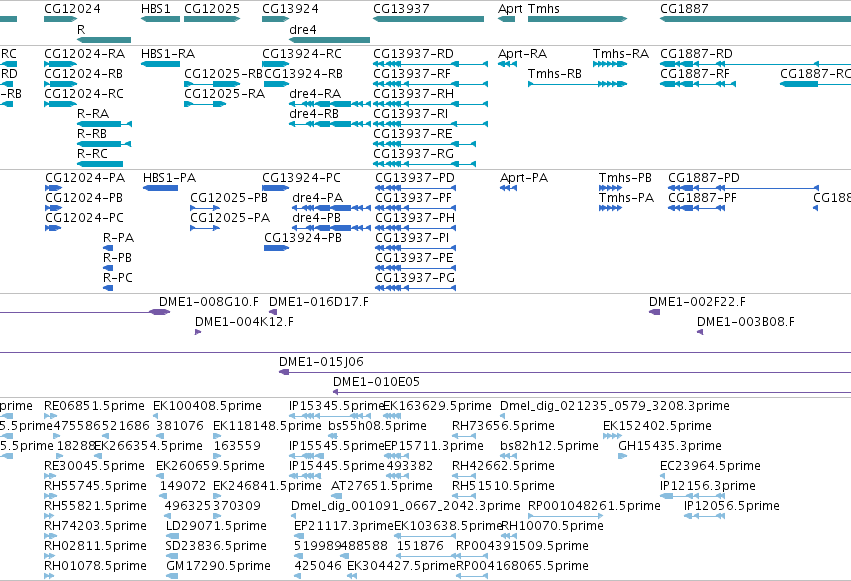Select feature DME1-003B08.F
Image resolution: width=851 pixels, height=581 pixels.
(746, 322)
